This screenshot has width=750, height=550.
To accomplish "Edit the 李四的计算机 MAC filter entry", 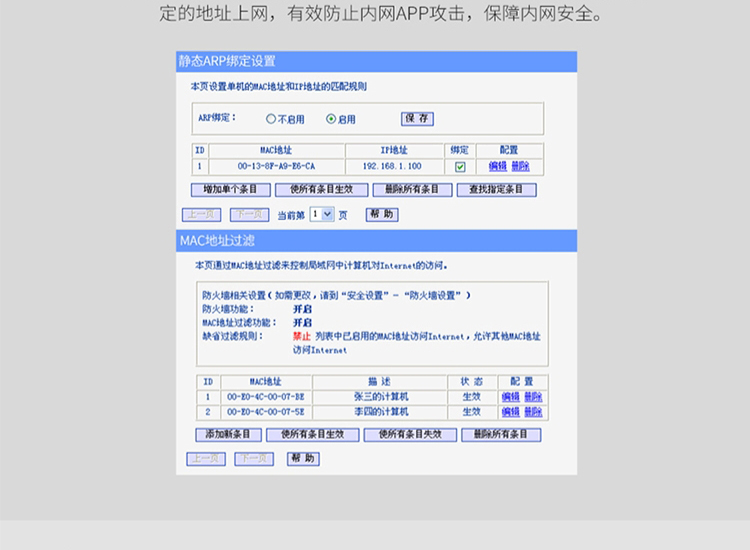I will pyautogui.click(x=510, y=412).
